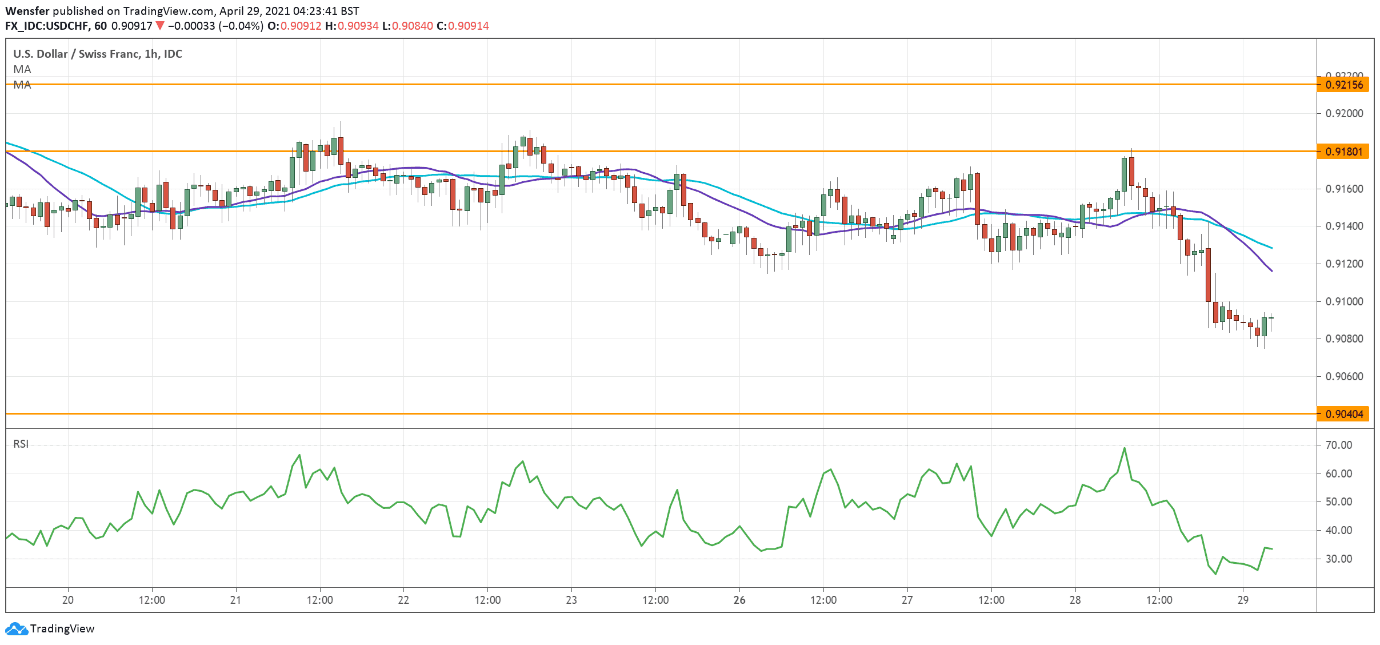Click the 0.90600 price axis label

pyautogui.click(x=1343, y=376)
